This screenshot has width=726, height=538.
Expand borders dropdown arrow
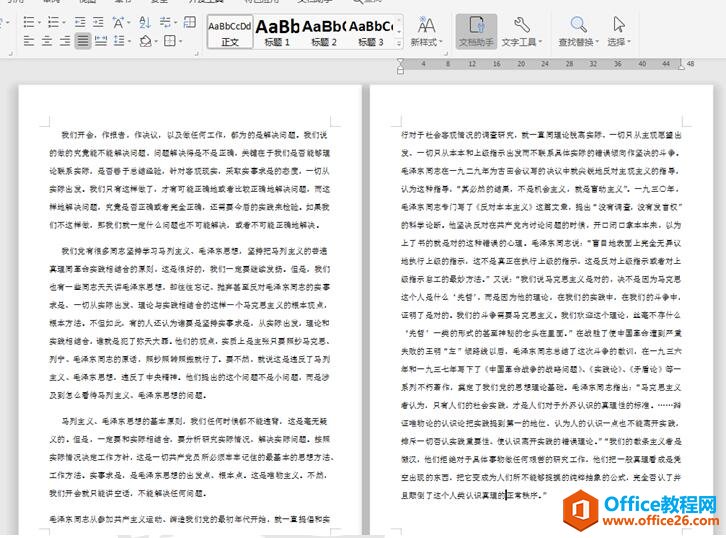point(180,42)
